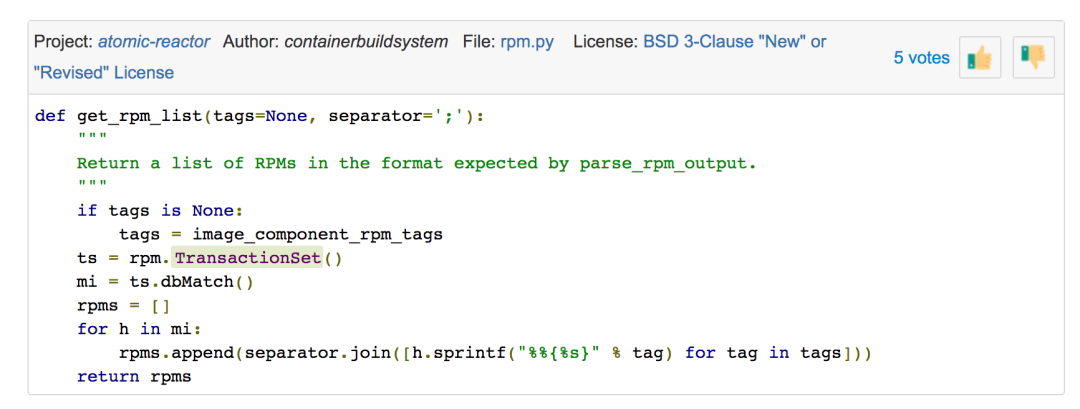
Task: Click the containerbuildsystem author name
Action: click(366, 42)
